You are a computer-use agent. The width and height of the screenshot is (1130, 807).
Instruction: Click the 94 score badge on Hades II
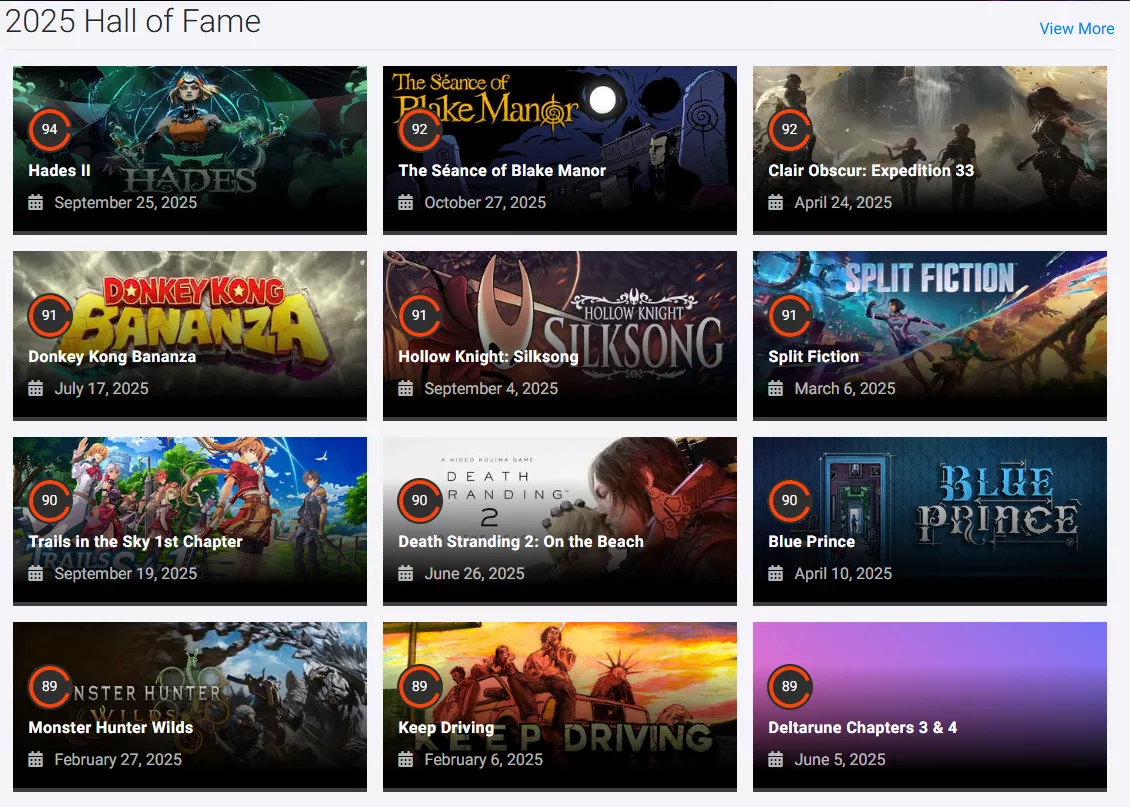pyautogui.click(x=49, y=130)
